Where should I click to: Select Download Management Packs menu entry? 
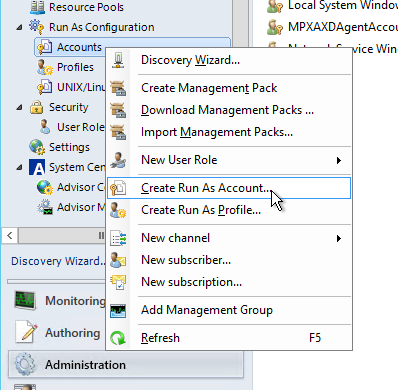pos(227,110)
